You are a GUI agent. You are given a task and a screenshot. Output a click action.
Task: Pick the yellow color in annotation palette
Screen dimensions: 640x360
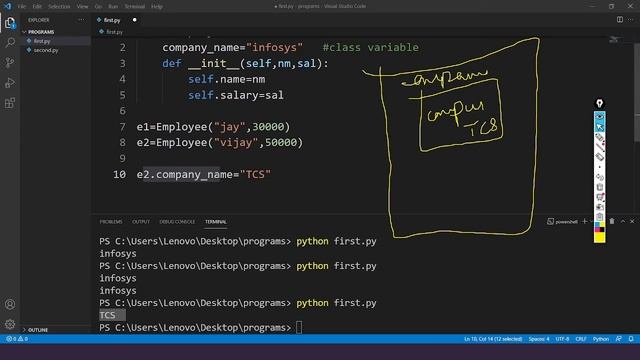point(602,225)
